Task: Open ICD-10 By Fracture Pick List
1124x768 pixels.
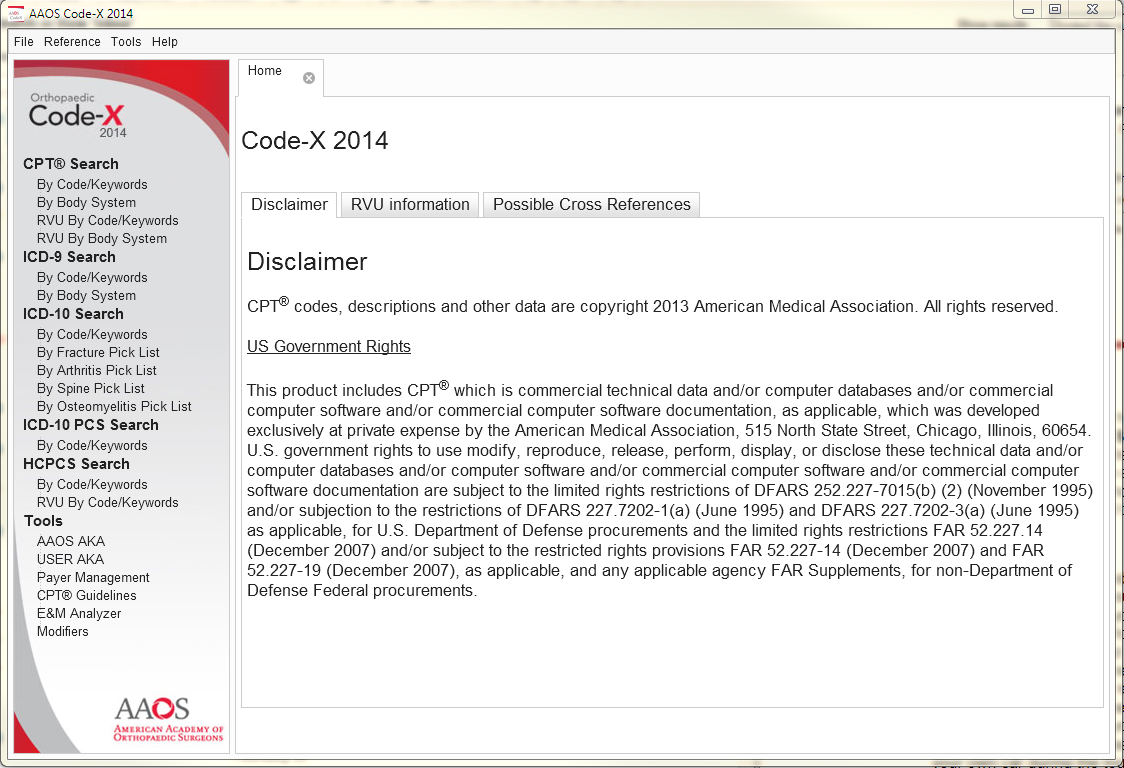Action: tap(98, 352)
